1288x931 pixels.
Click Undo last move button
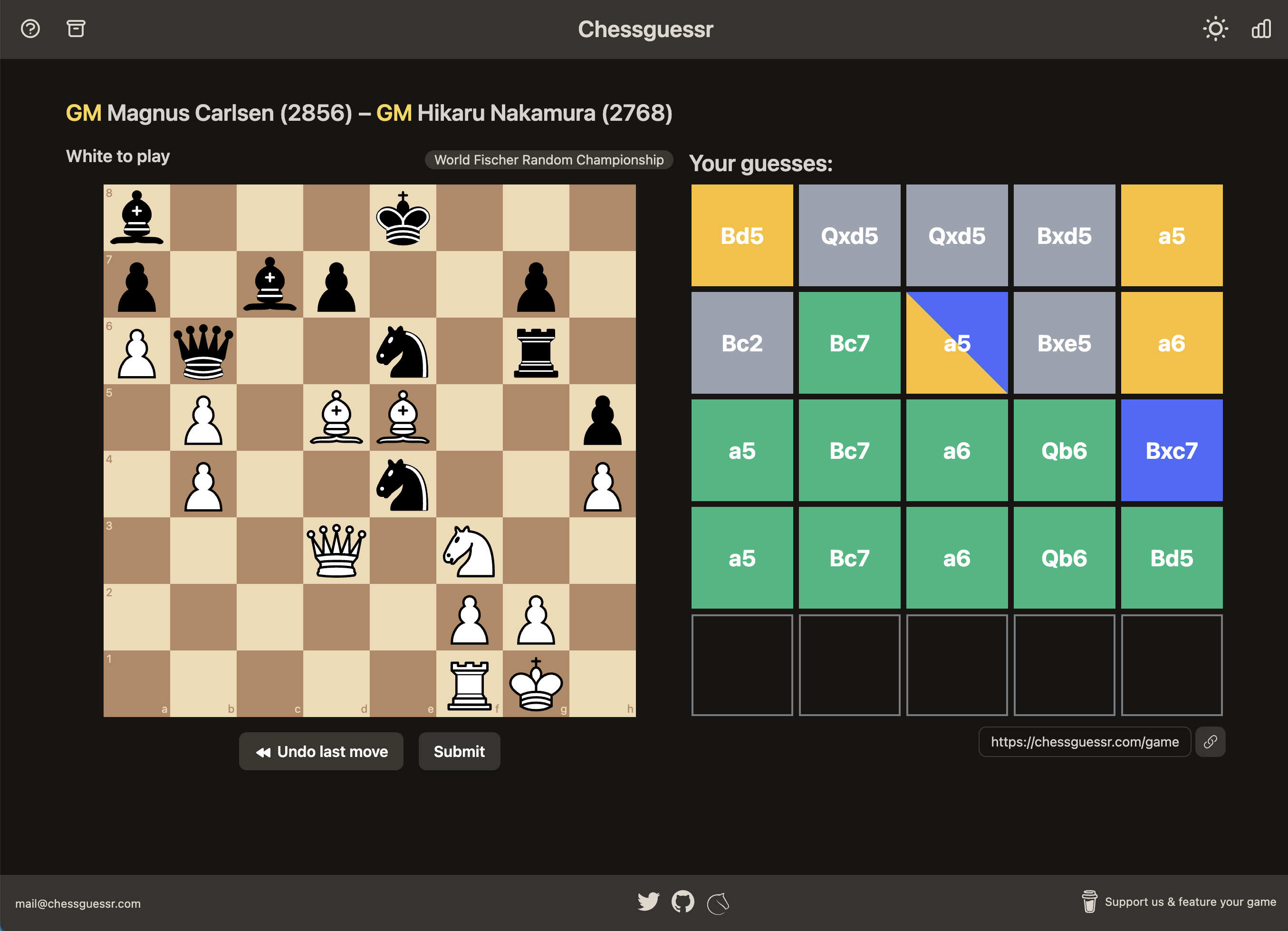click(x=321, y=751)
